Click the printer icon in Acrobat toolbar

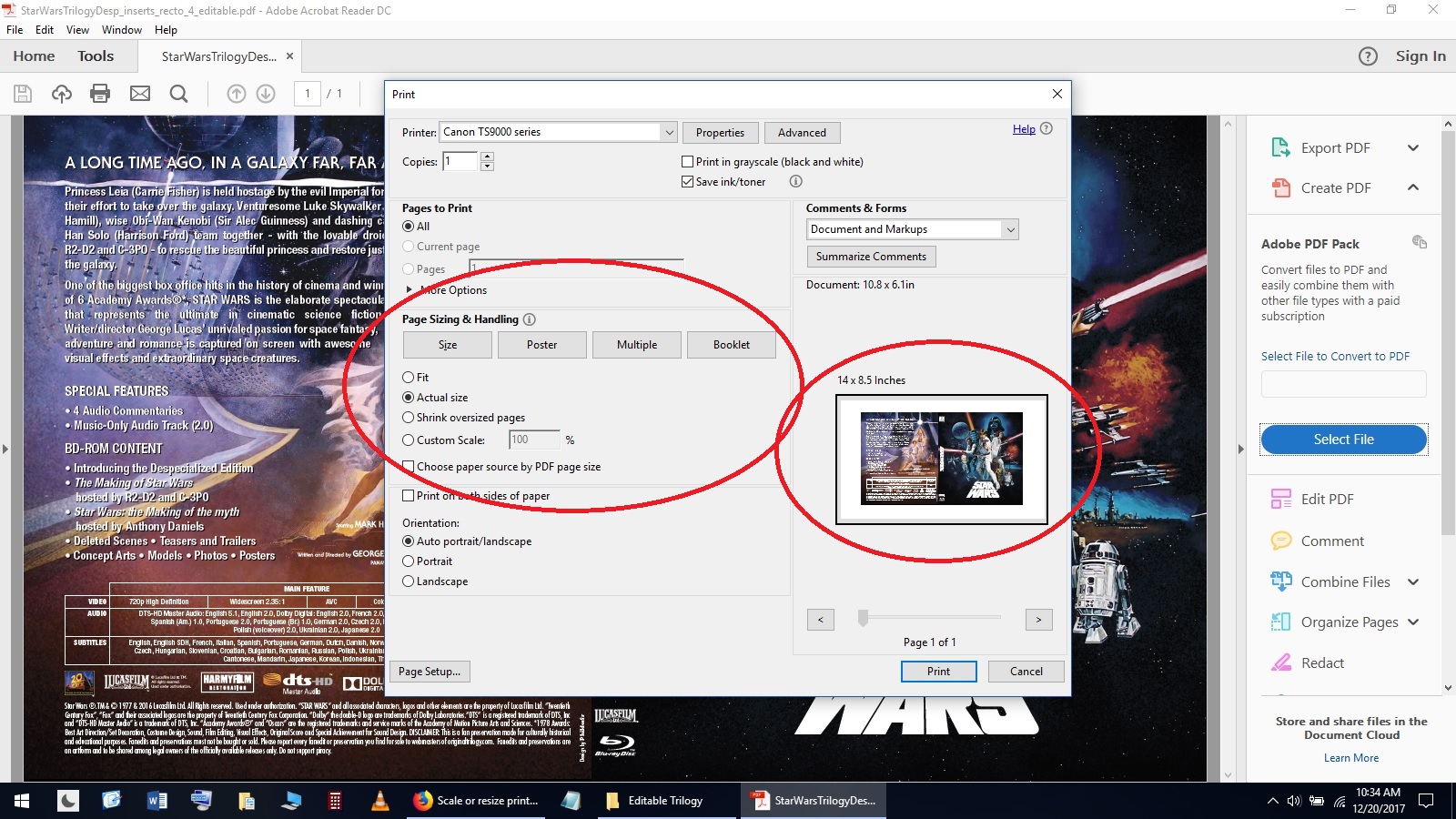100,94
